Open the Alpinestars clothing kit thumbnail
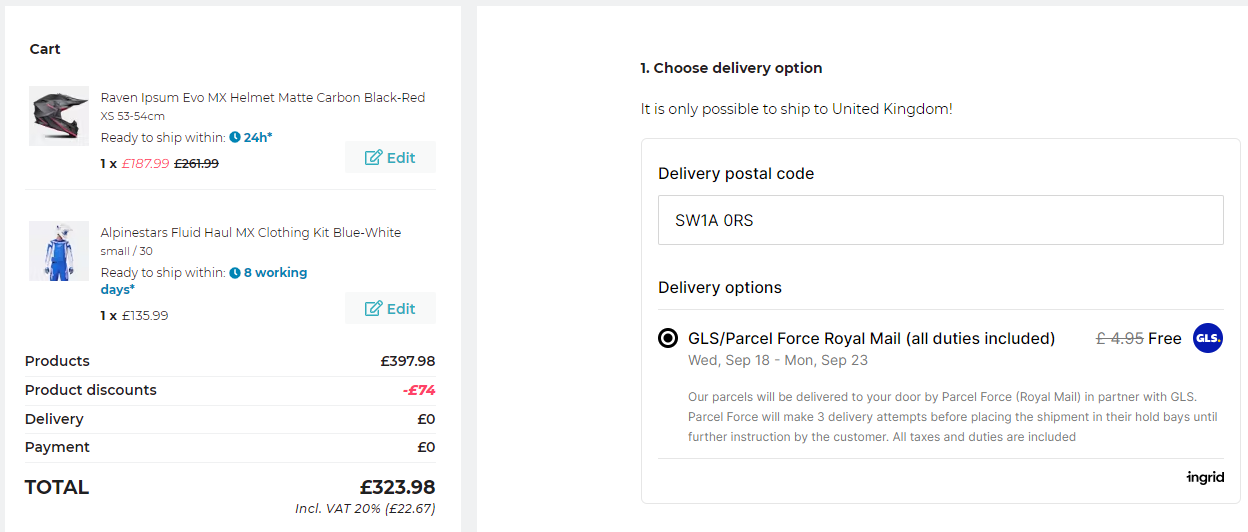1248x532 pixels. 59,250
